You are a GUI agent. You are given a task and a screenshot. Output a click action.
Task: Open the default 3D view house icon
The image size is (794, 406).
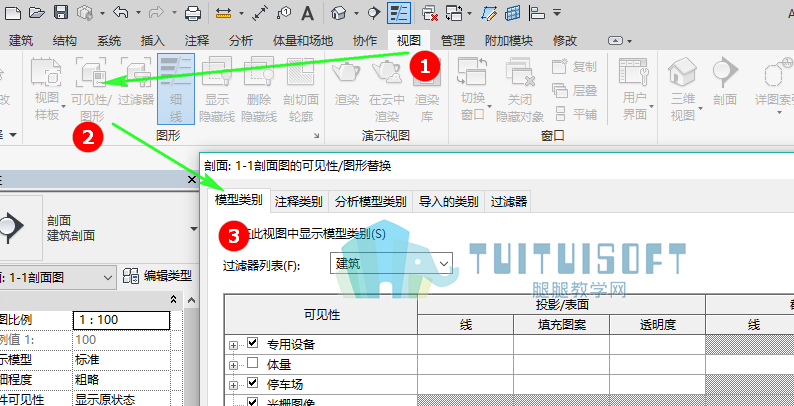click(338, 13)
